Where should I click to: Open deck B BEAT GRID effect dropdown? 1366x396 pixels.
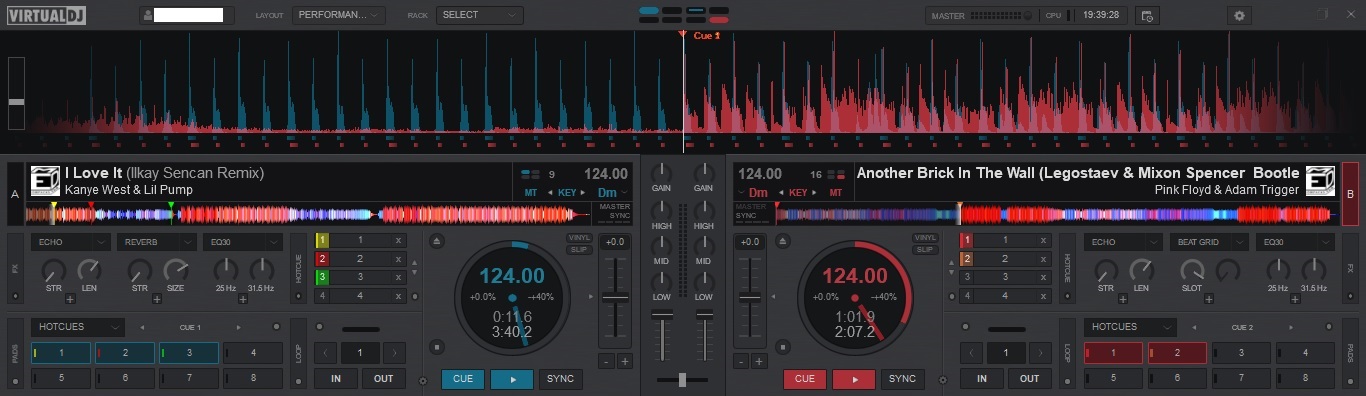pyautogui.click(x=1209, y=242)
